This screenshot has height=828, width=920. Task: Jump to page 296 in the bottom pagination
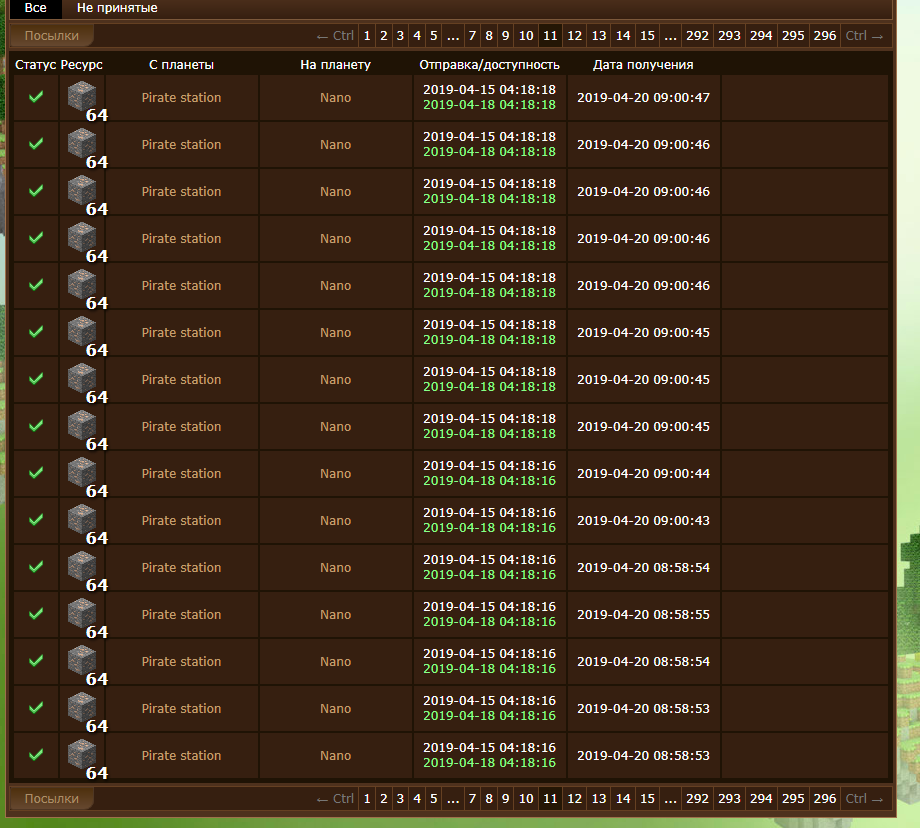825,799
